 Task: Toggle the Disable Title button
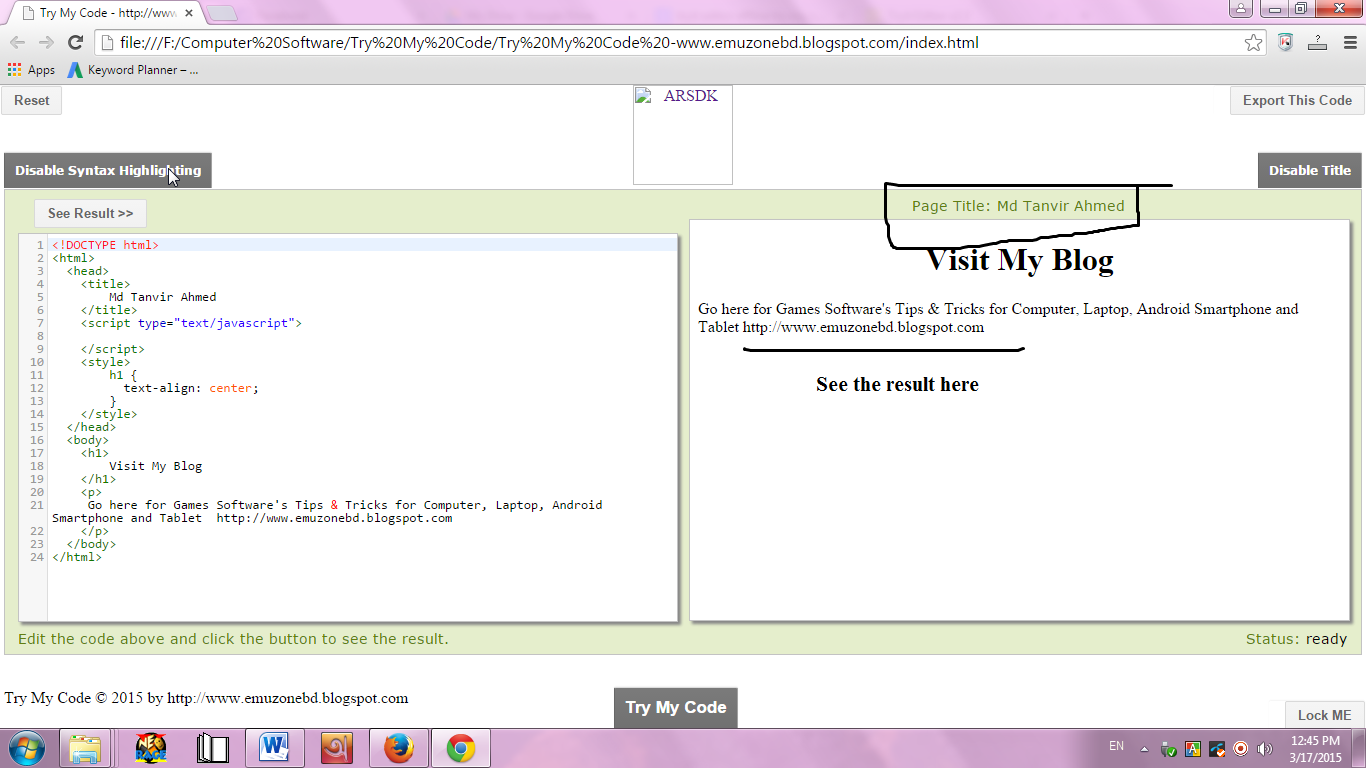coord(1310,170)
